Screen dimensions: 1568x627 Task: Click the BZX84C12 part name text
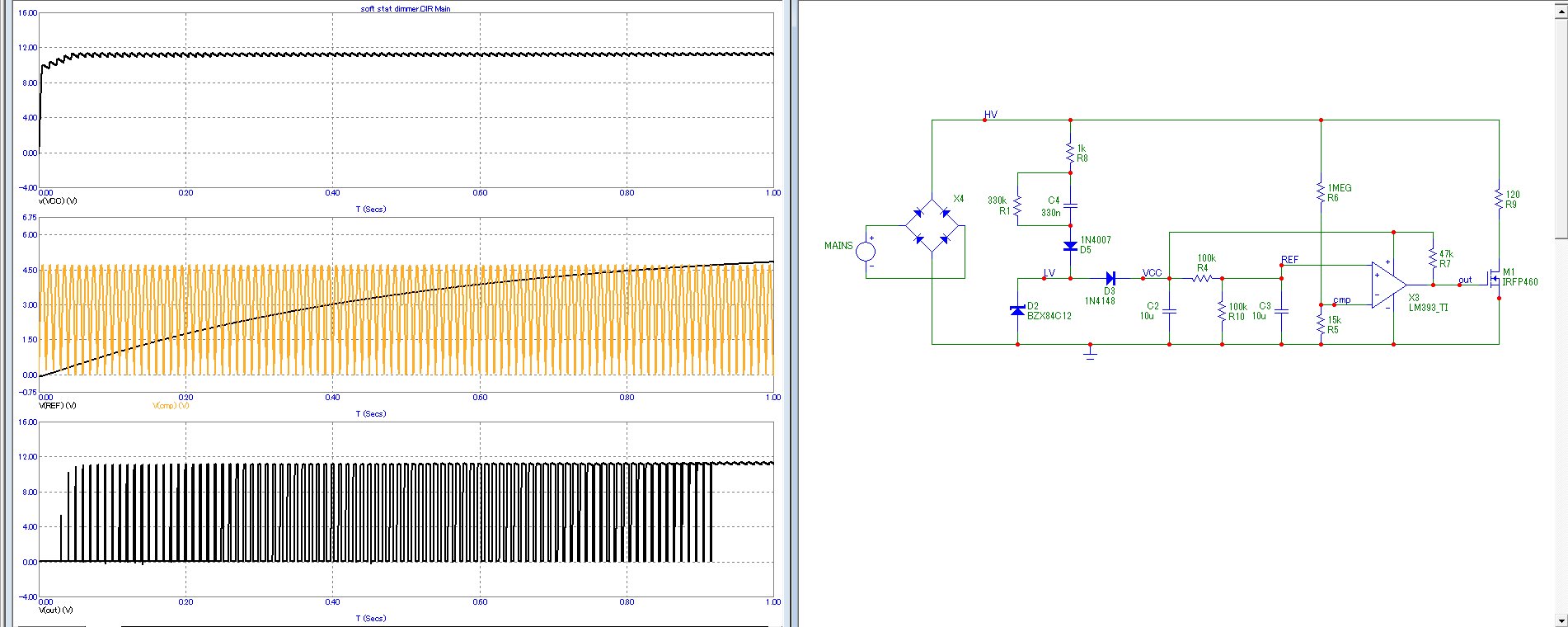(1049, 316)
